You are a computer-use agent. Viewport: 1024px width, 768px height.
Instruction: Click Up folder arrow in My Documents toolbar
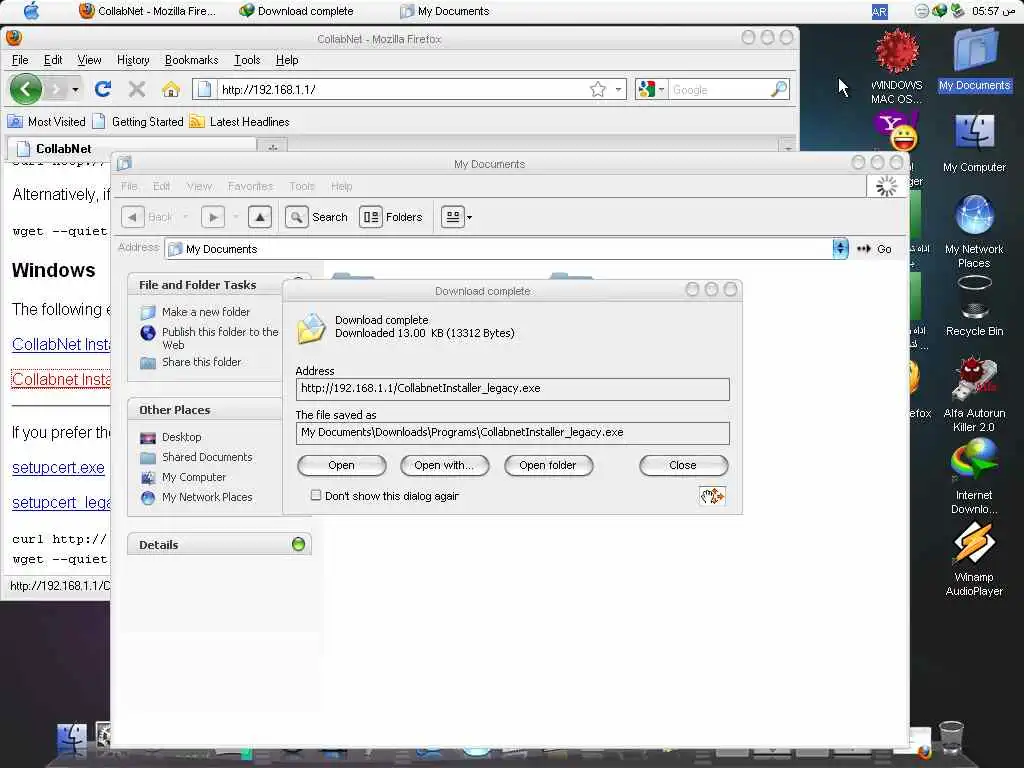pos(260,217)
